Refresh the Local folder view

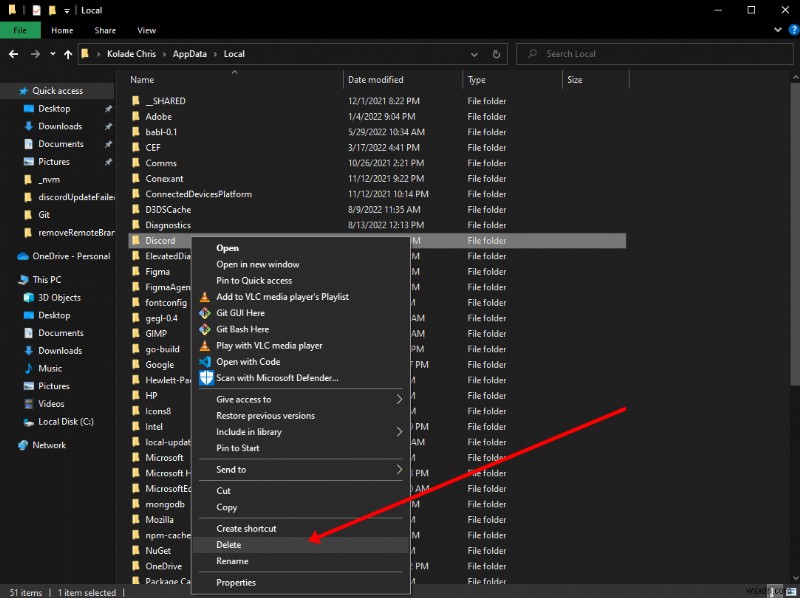tap(497, 54)
